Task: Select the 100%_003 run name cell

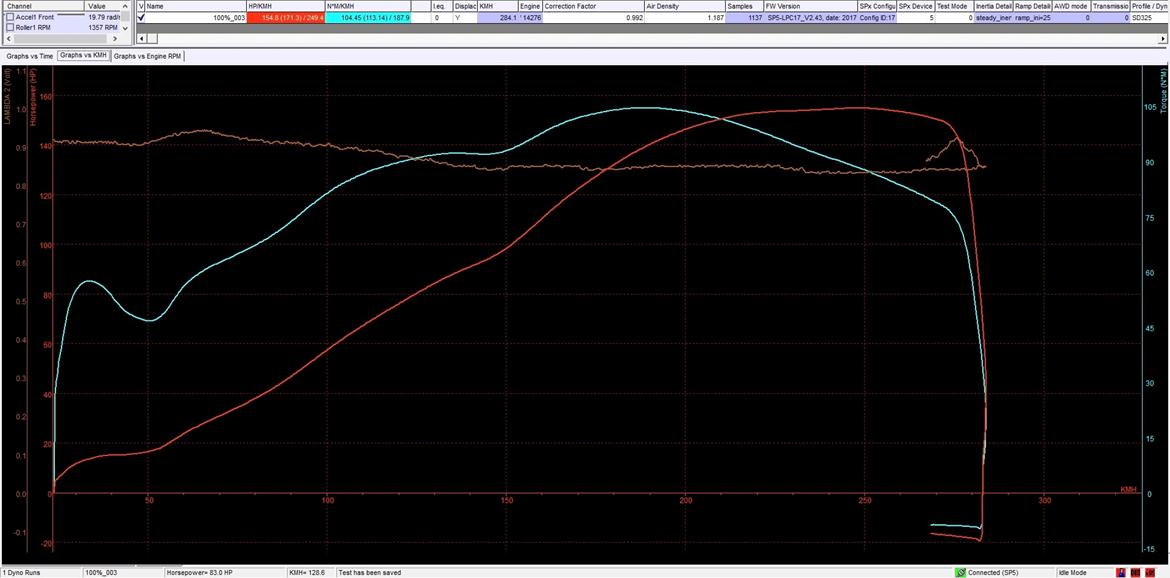Action: pyautogui.click(x=196, y=18)
